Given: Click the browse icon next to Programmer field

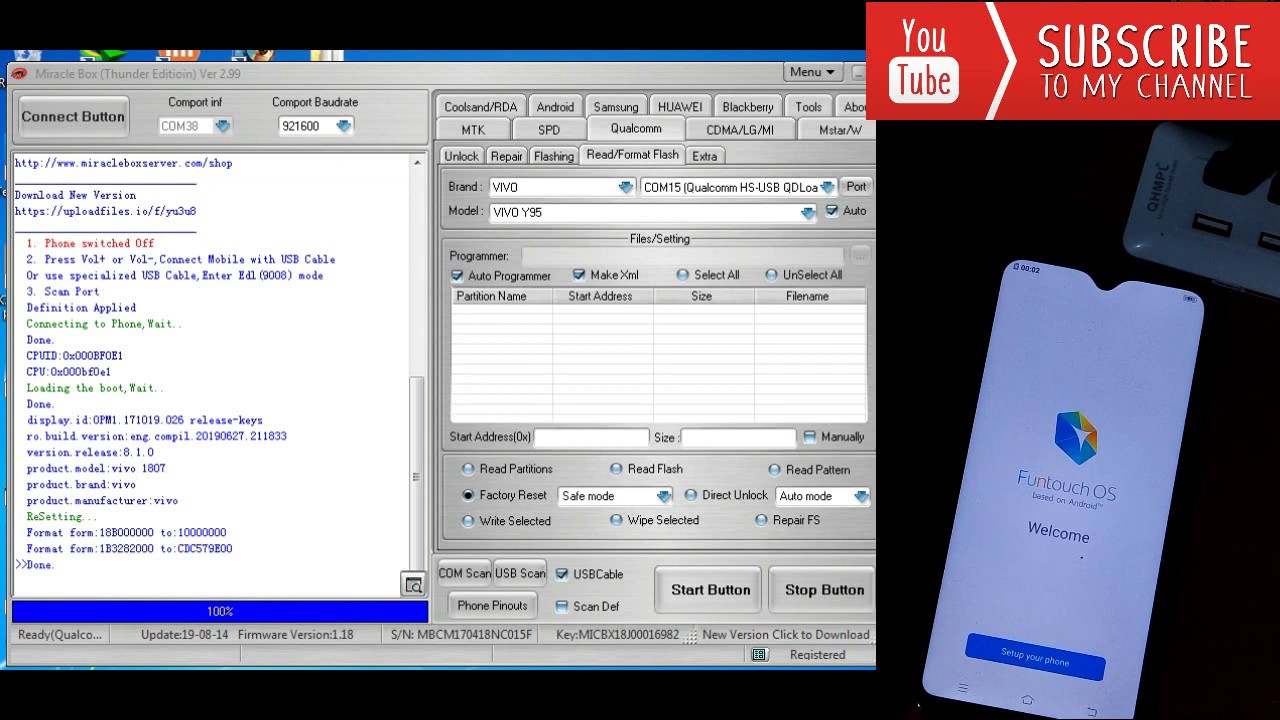Looking at the screenshot, I should pyautogui.click(x=860, y=256).
